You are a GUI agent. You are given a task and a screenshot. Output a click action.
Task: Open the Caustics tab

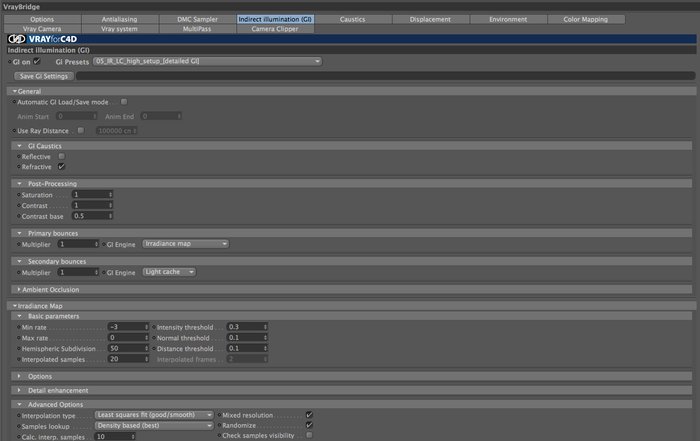click(353, 19)
